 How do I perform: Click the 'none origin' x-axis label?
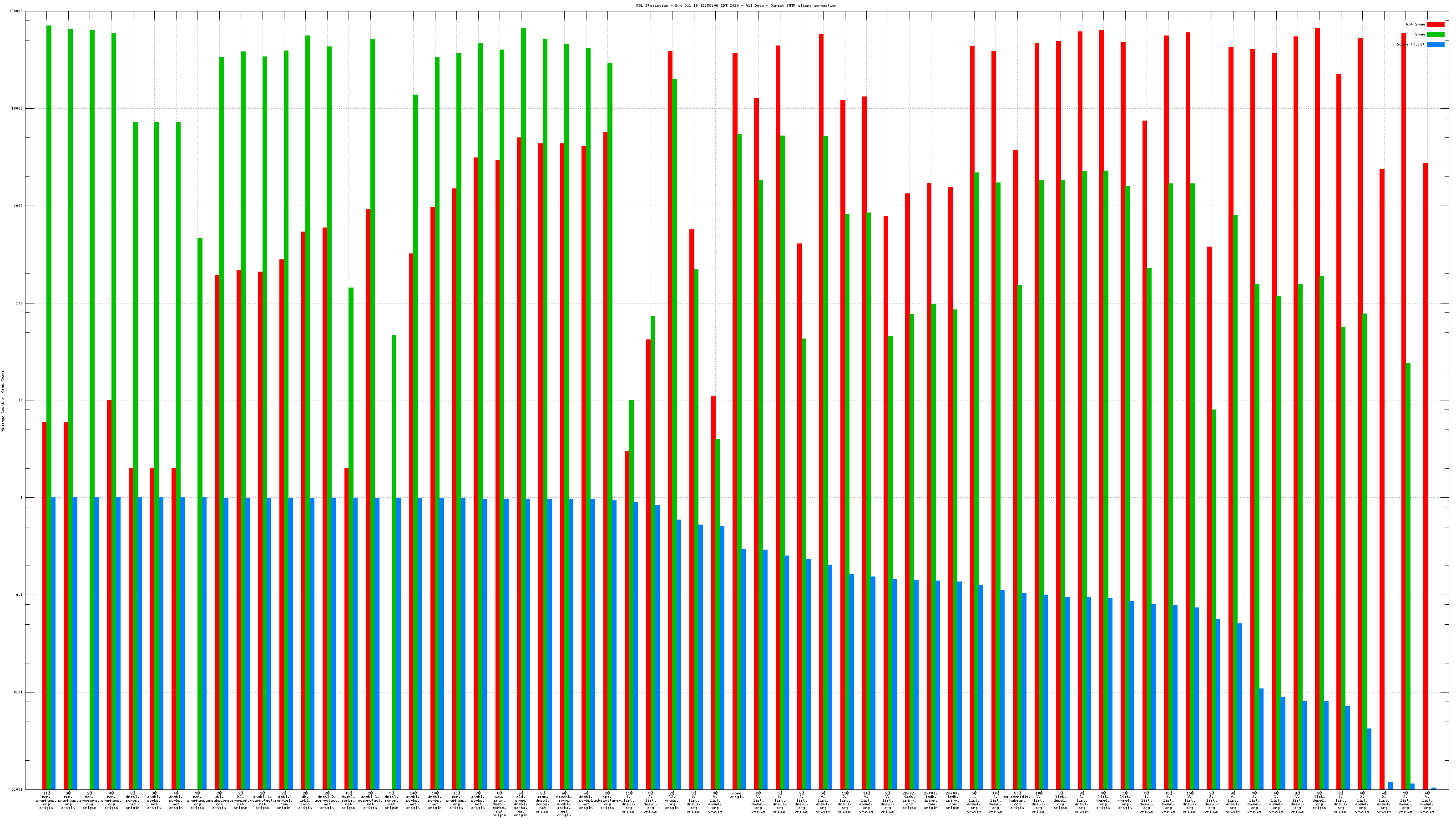click(737, 795)
